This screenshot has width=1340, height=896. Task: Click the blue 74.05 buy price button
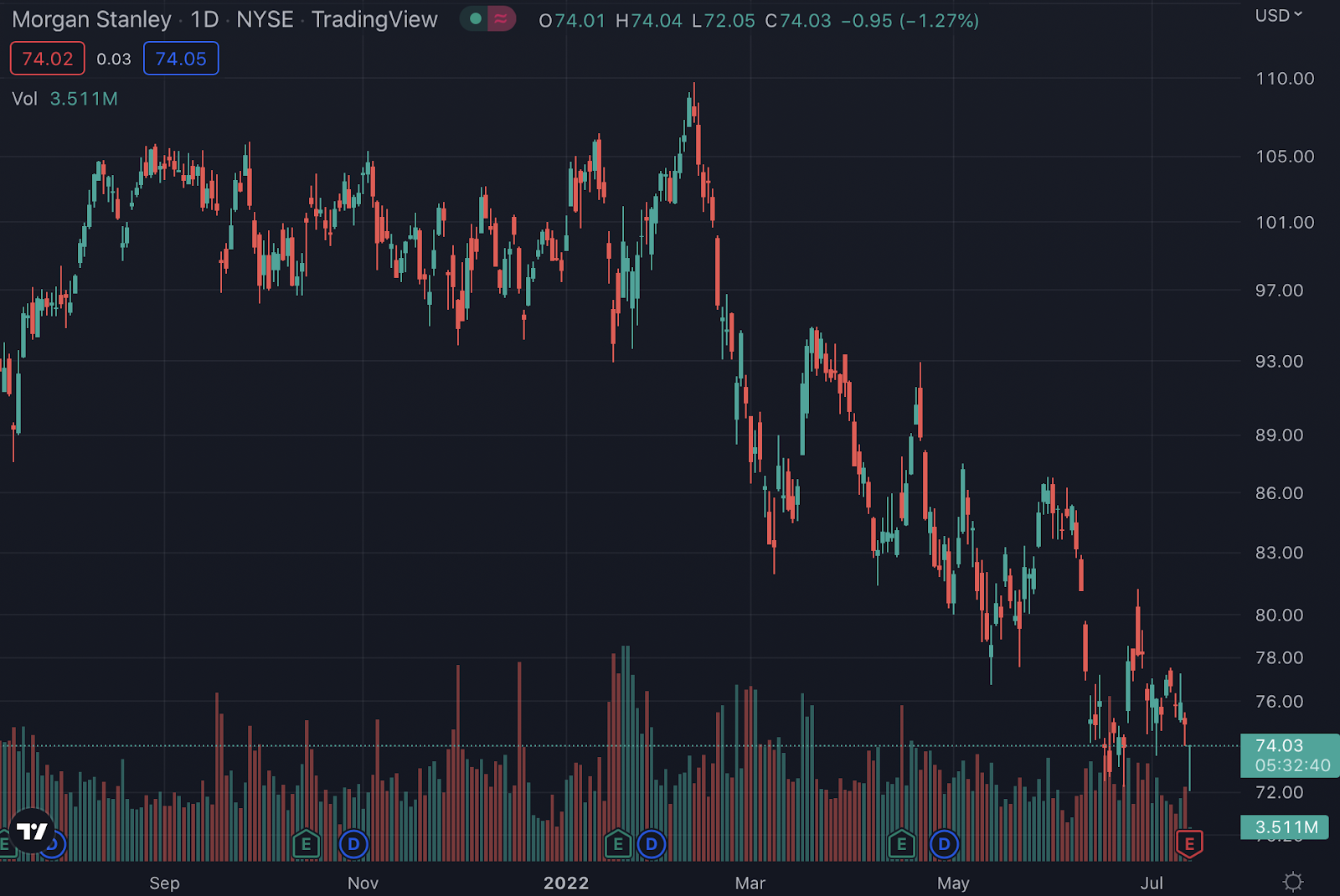[181, 59]
